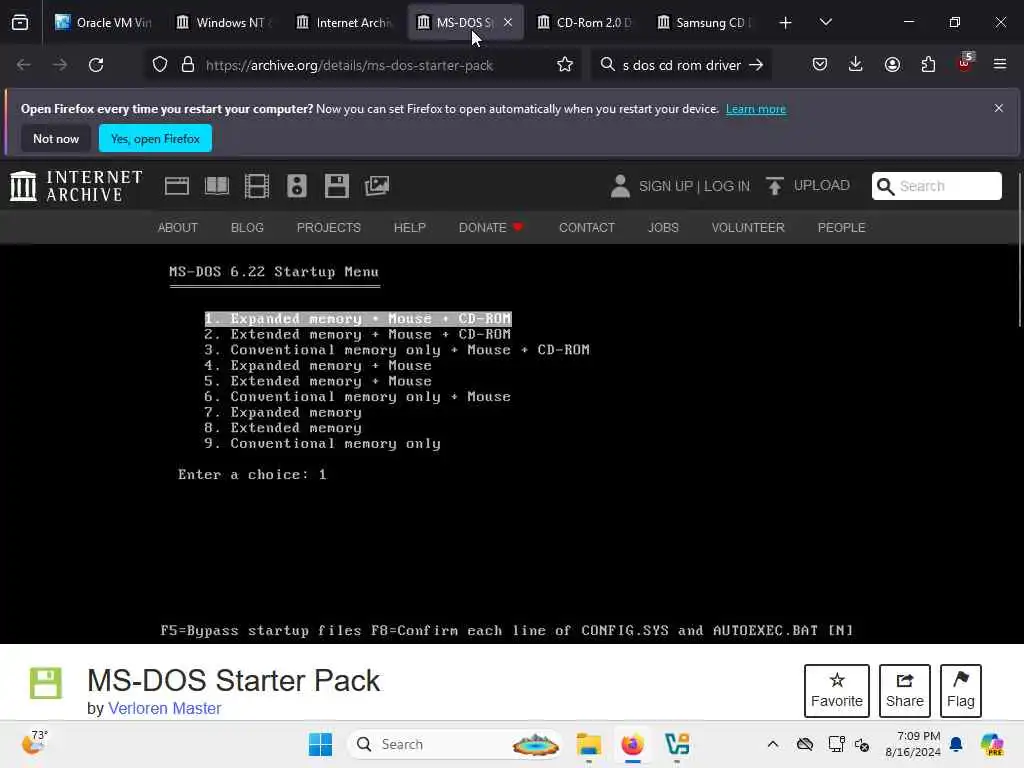This screenshot has height=768, width=1024.
Task: Open the uBlock extension icon
Action: click(965, 63)
